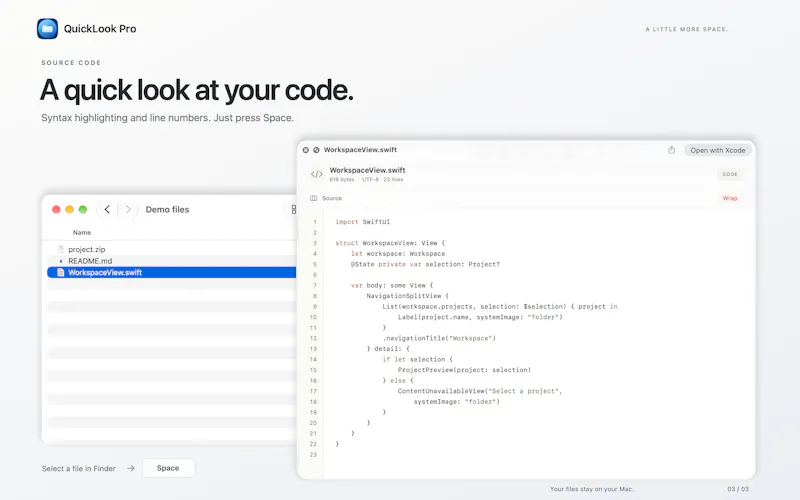
Task: Click the 'Syntax highlighting and line numbers' subtitle
Action: pyautogui.click(x=167, y=118)
